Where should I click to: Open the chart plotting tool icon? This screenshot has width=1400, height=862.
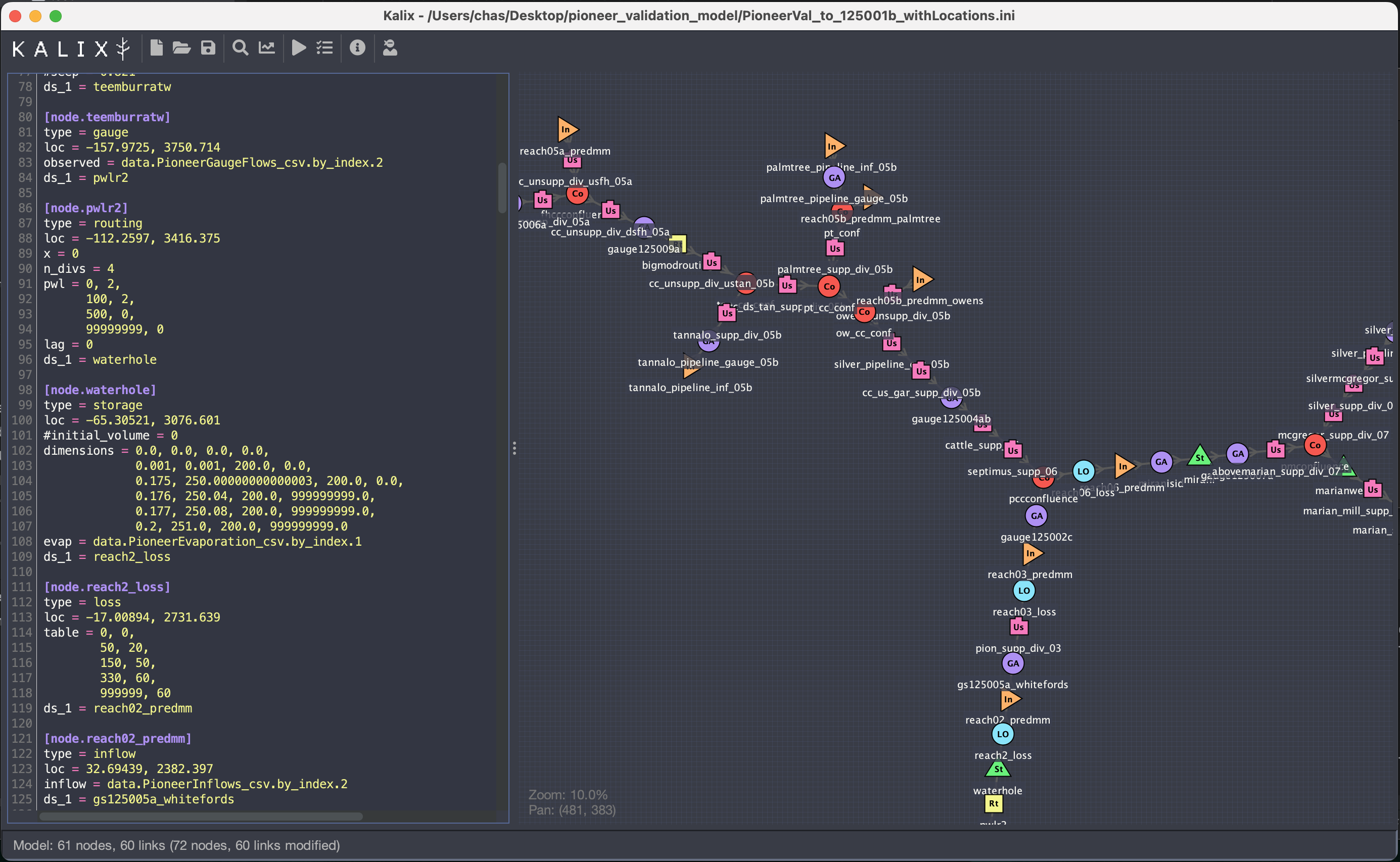pyautogui.click(x=267, y=47)
